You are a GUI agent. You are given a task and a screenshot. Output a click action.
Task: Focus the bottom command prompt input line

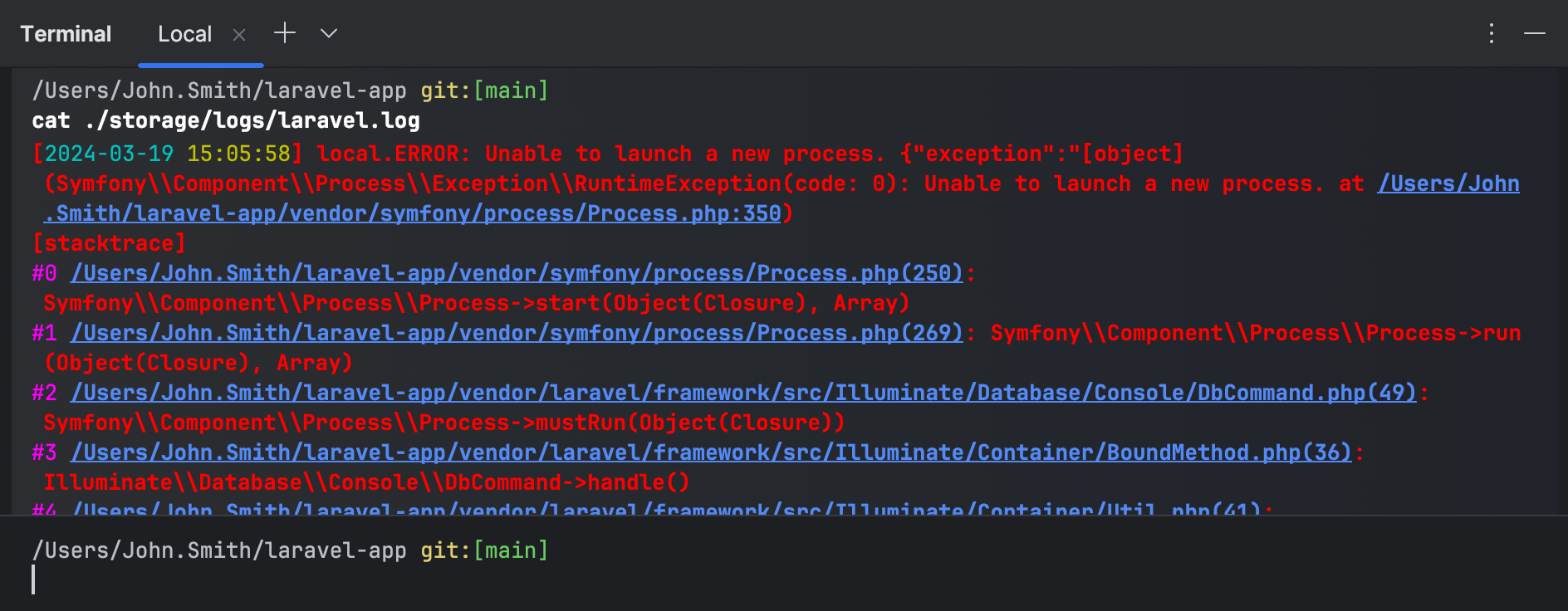(x=332, y=579)
